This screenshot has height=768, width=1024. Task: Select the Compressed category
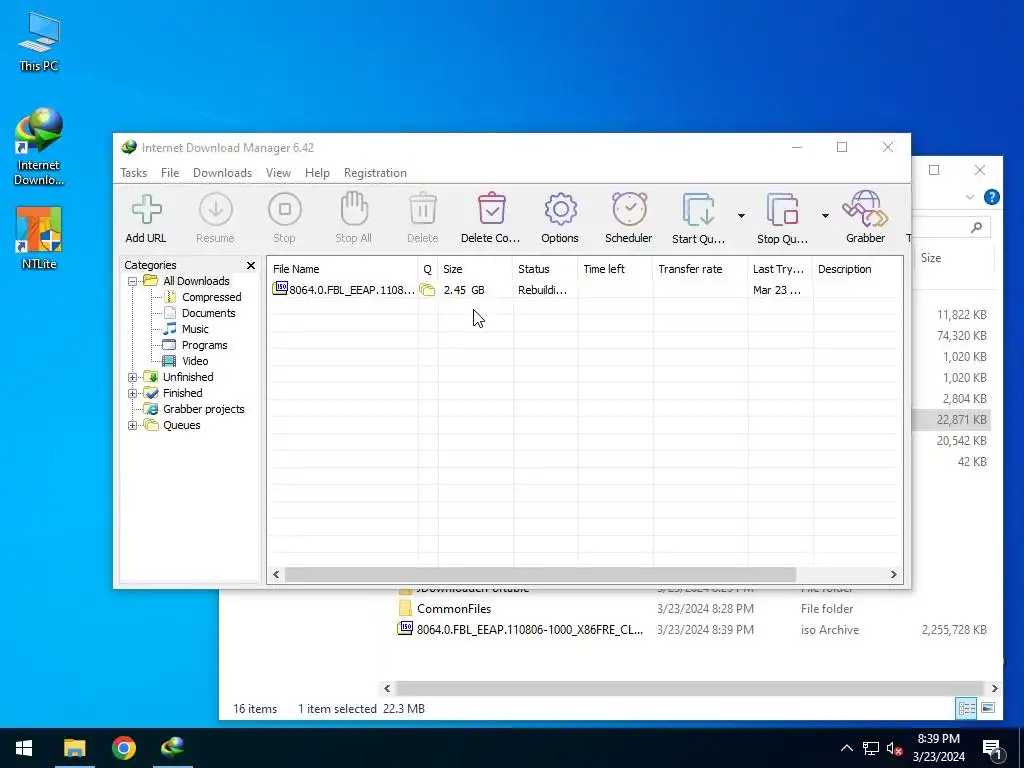[212, 297]
